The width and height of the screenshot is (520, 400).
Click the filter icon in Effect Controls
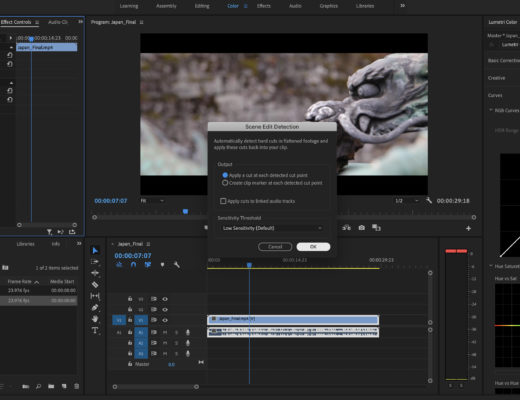pos(49,232)
